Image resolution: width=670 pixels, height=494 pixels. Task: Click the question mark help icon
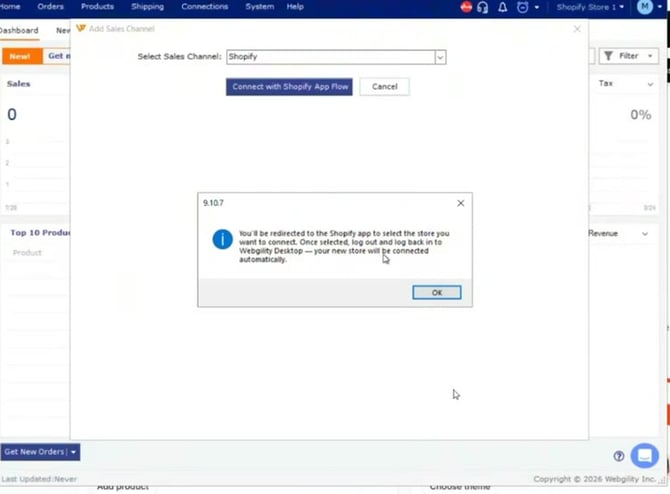pyautogui.click(x=618, y=456)
